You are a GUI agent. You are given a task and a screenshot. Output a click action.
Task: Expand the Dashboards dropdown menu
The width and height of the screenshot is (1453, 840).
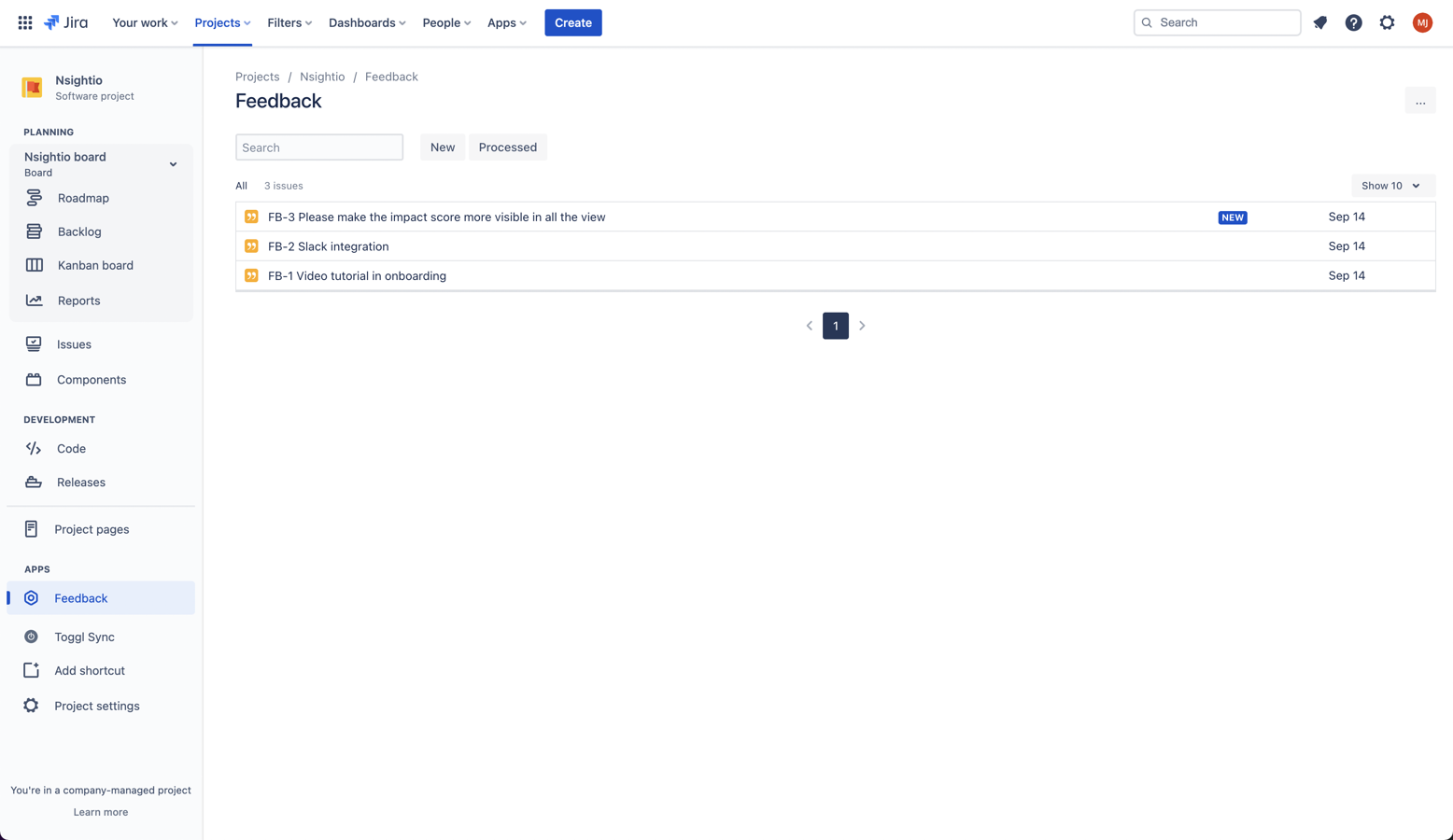coord(367,22)
